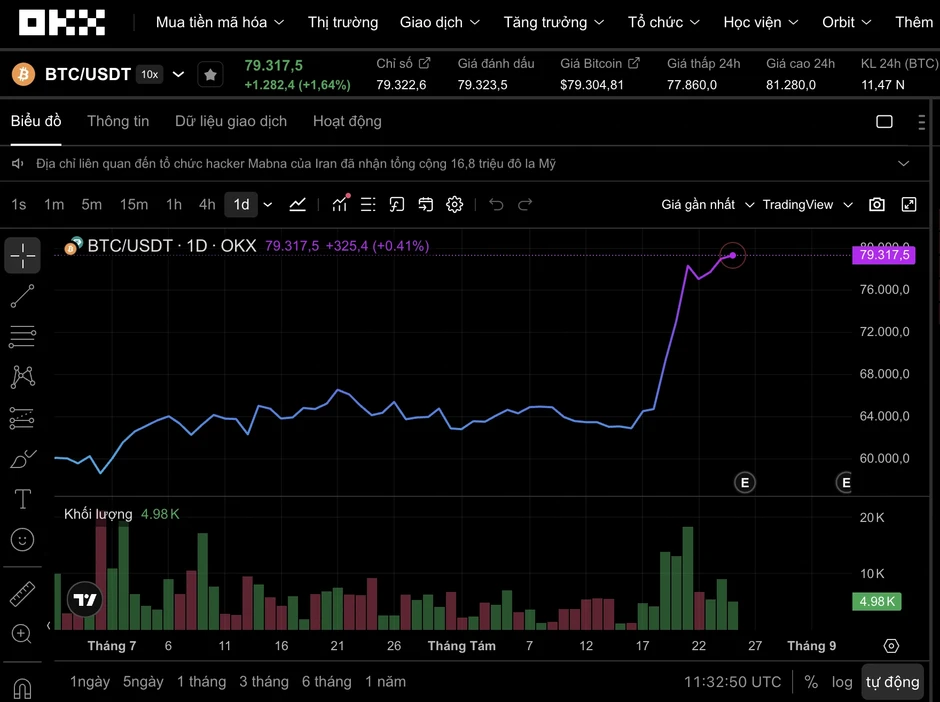Viewport: 940px width, 702px height.
Task: Open more timeframes dropdown next to 1d
Action: tap(268, 205)
